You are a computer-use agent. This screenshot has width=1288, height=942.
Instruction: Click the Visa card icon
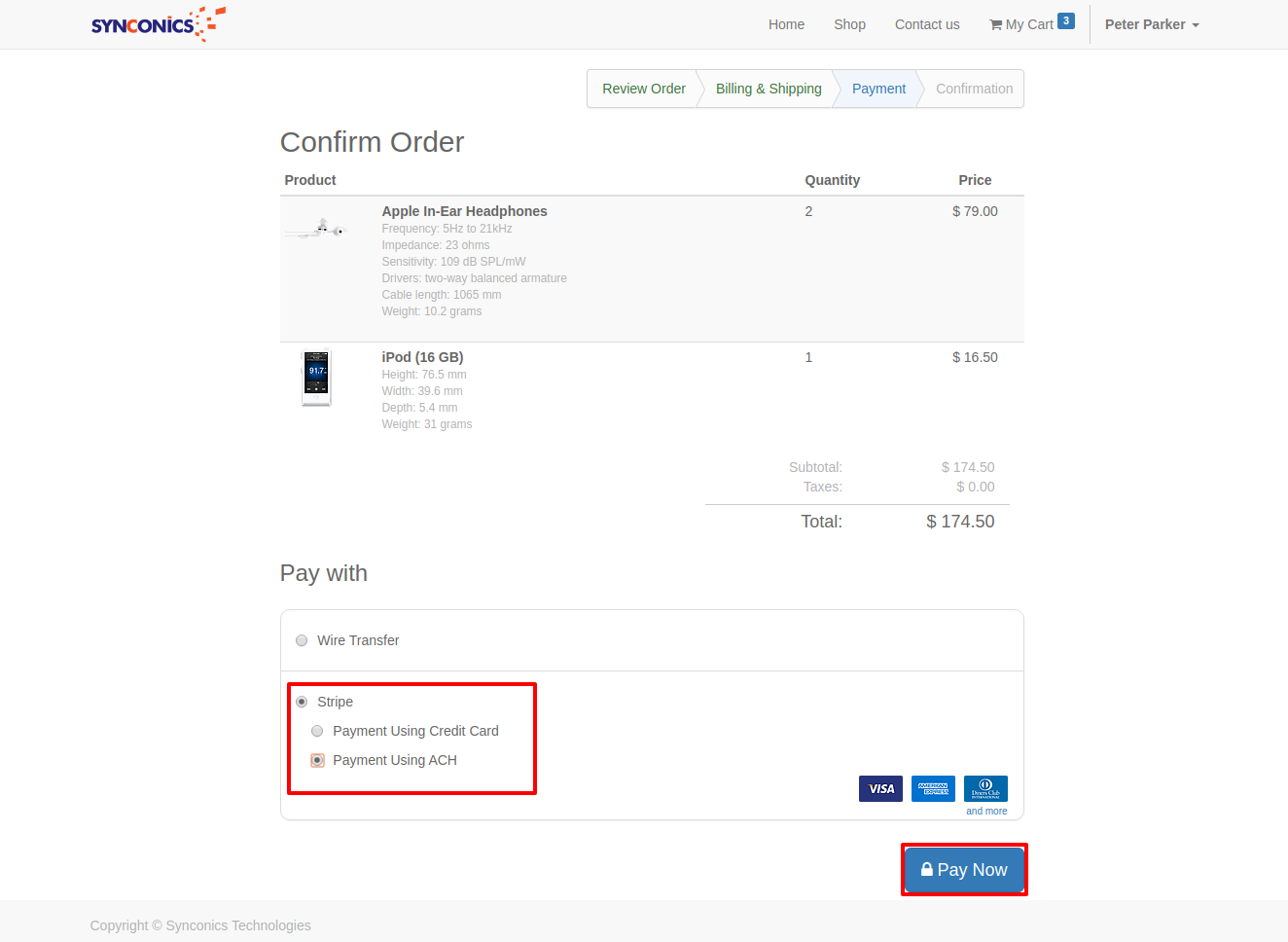point(880,788)
